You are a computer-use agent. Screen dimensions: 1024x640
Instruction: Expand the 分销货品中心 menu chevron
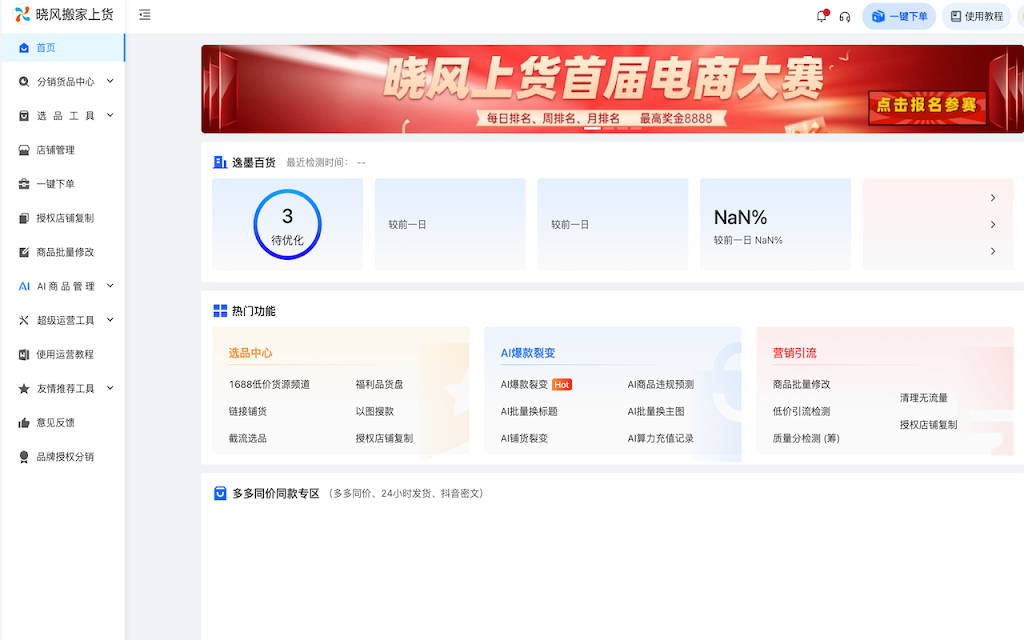pyautogui.click(x=110, y=81)
